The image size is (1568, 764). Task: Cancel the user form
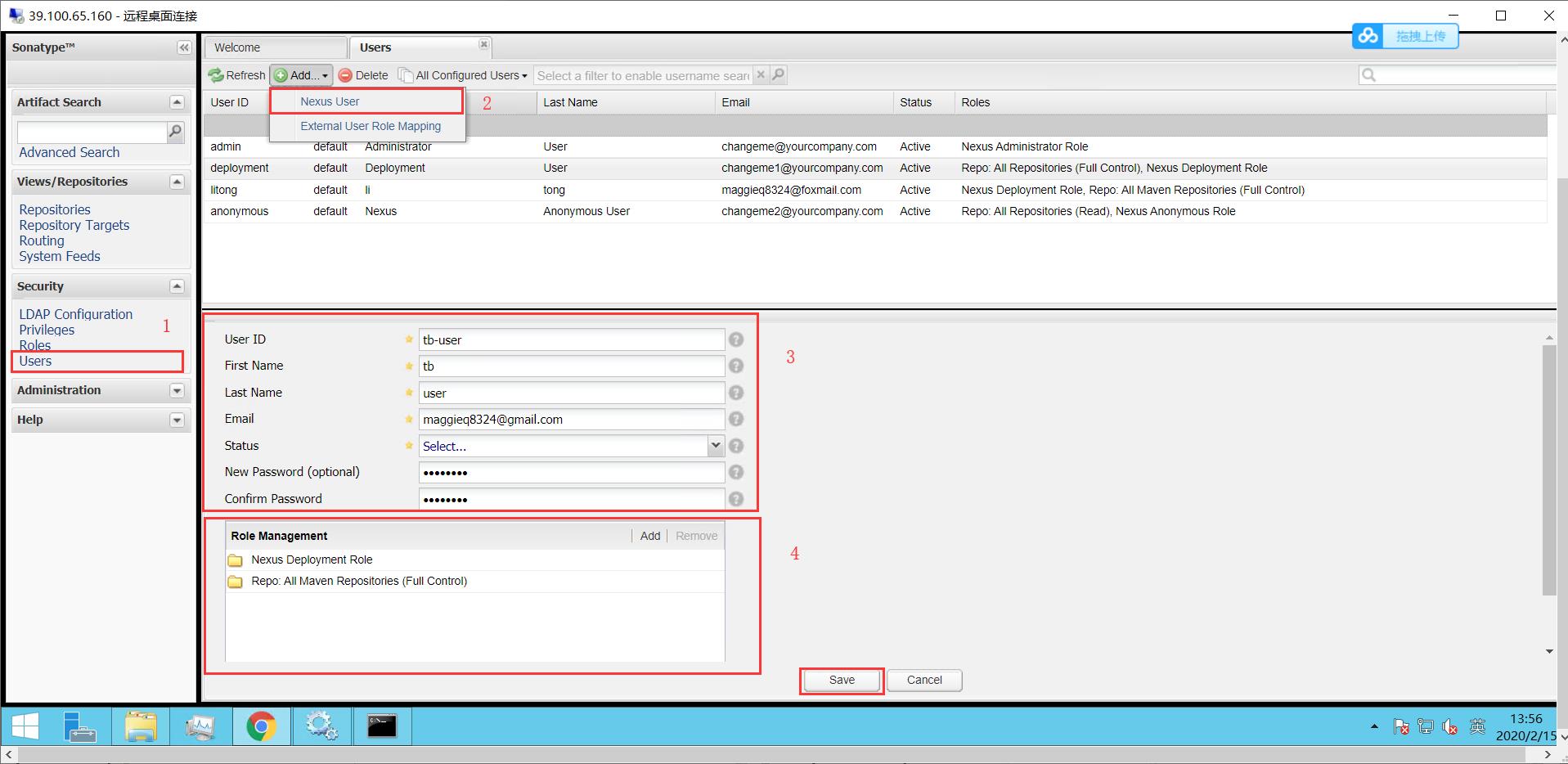pos(924,680)
